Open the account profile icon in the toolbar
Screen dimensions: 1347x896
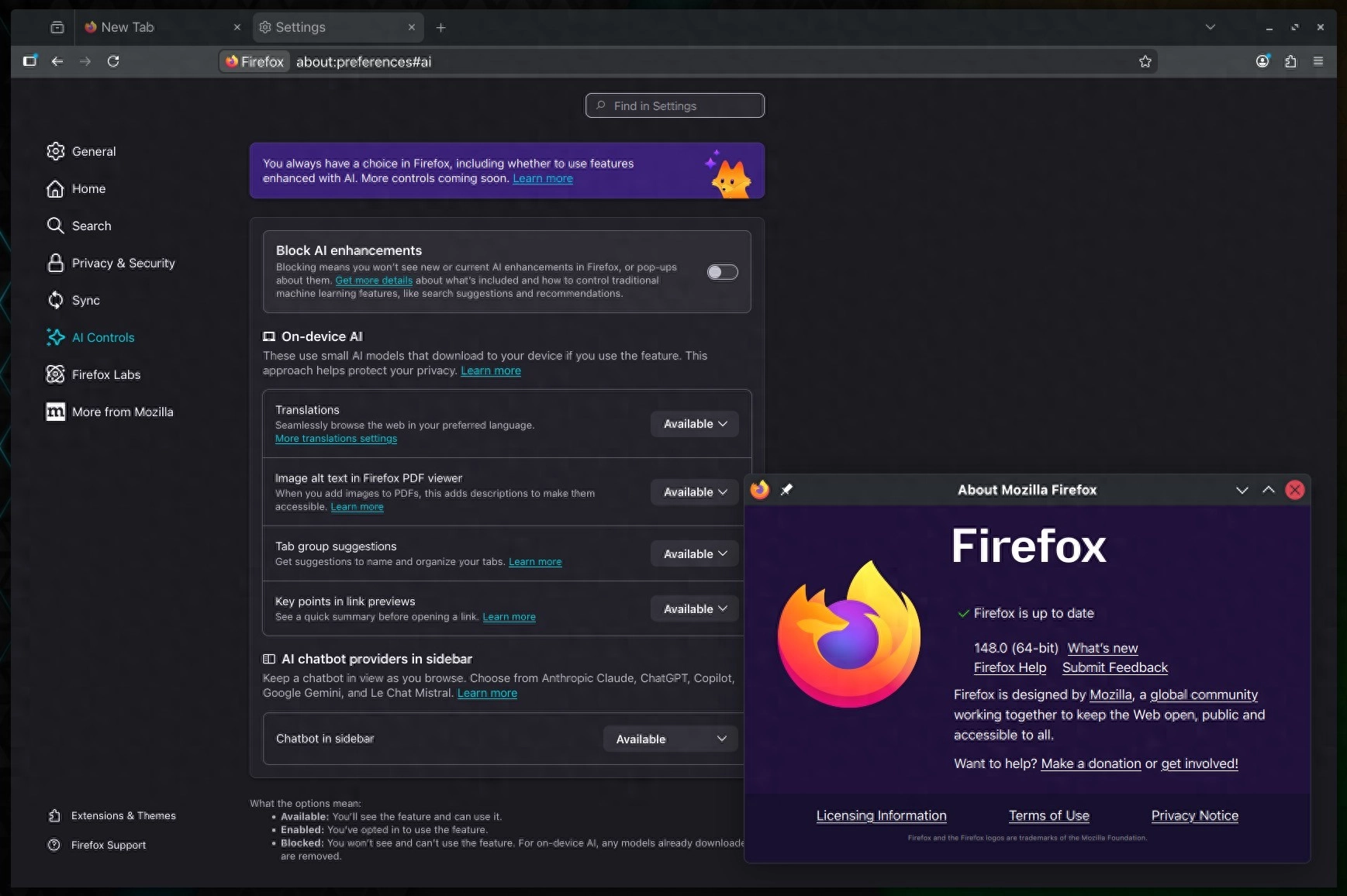pos(1262,61)
